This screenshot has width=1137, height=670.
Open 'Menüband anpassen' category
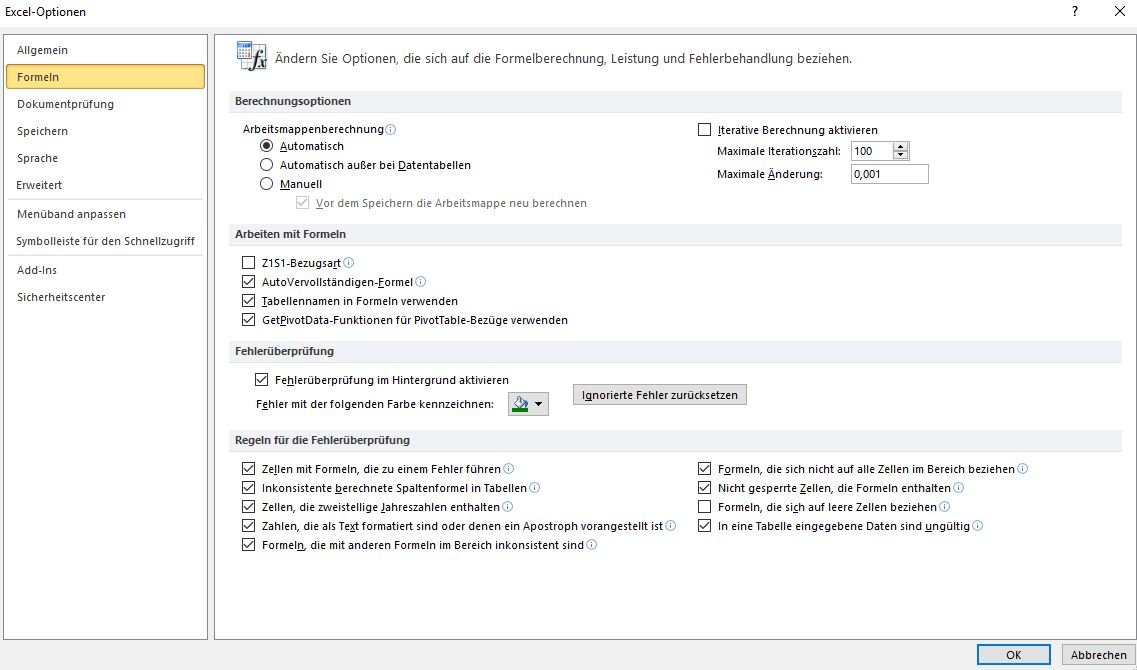click(x=105, y=214)
